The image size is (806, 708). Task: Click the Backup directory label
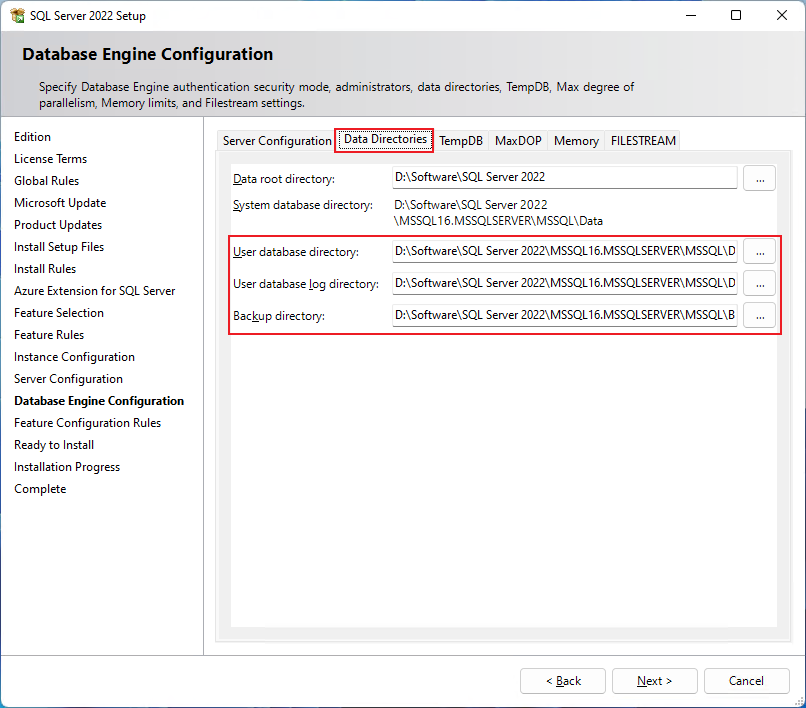(279, 316)
